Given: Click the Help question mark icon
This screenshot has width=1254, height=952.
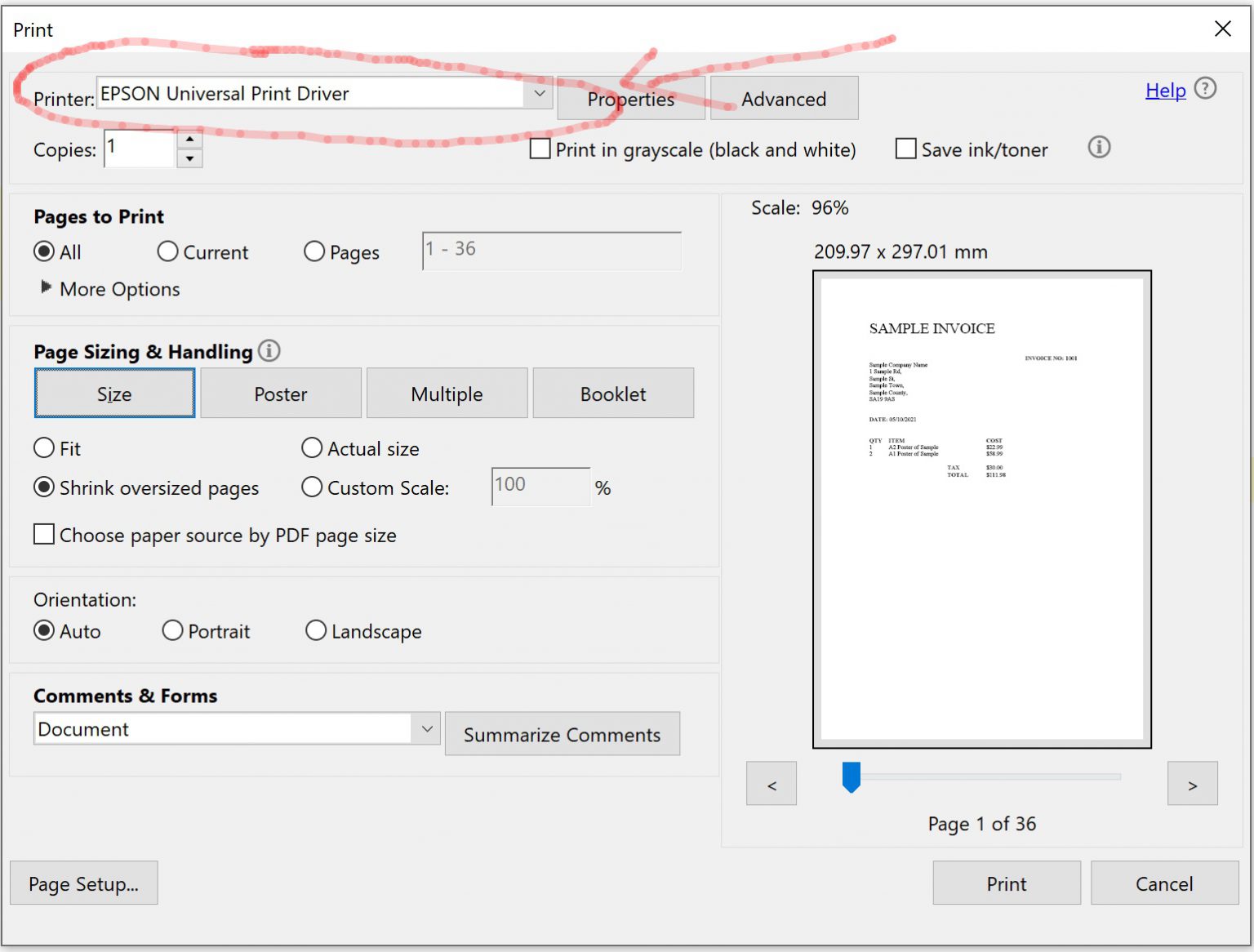Looking at the screenshot, I should tap(1206, 89).
